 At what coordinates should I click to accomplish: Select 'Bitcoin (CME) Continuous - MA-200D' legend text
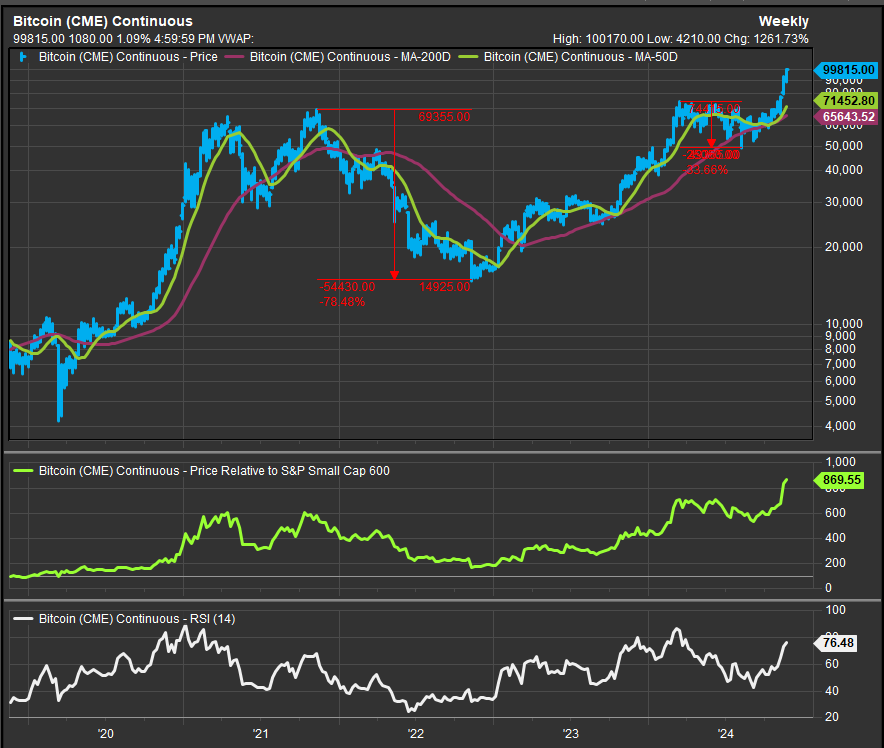tap(350, 57)
